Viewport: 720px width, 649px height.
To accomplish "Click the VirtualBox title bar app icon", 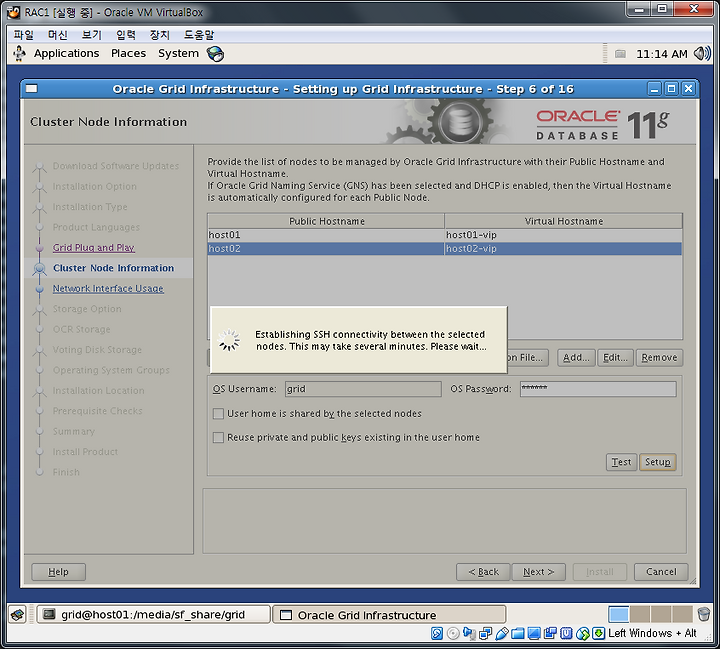I will tap(14, 12).
